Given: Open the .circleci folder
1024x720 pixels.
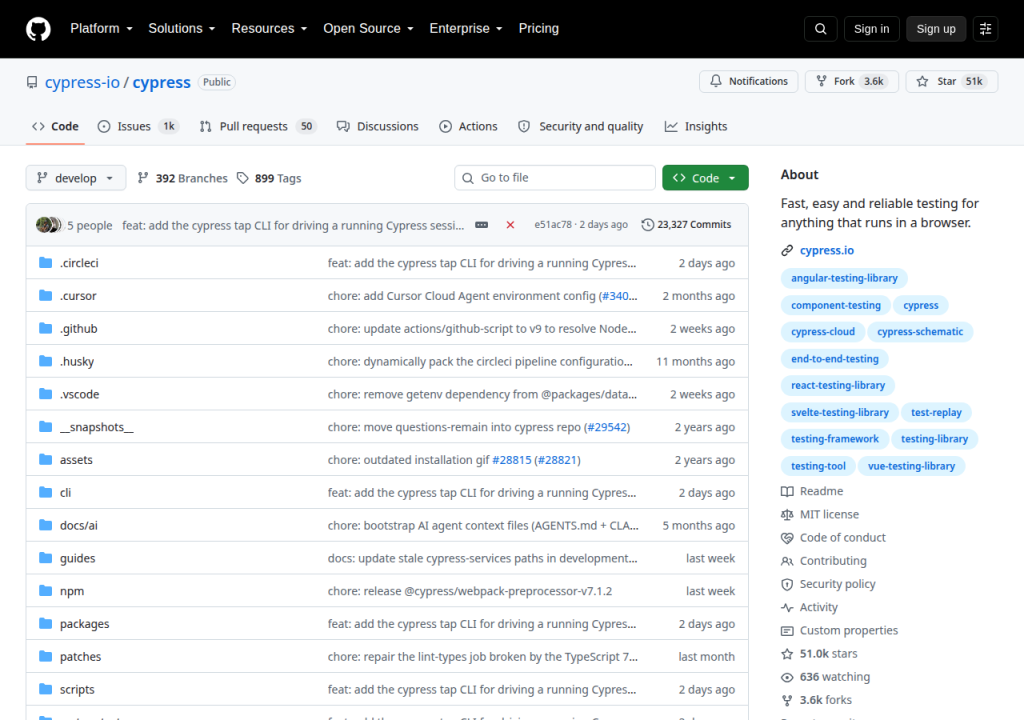Looking at the screenshot, I should pos(79,263).
